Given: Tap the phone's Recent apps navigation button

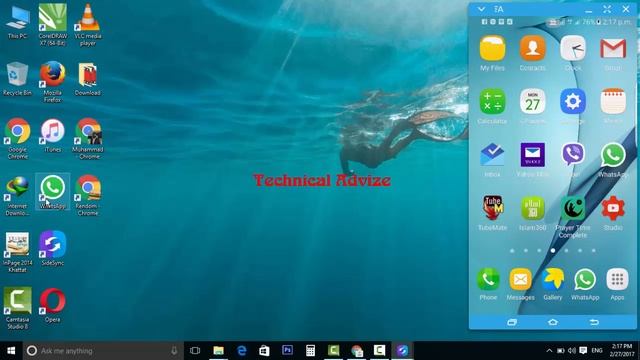Looking at the screenshot, I should click(512, 322).
